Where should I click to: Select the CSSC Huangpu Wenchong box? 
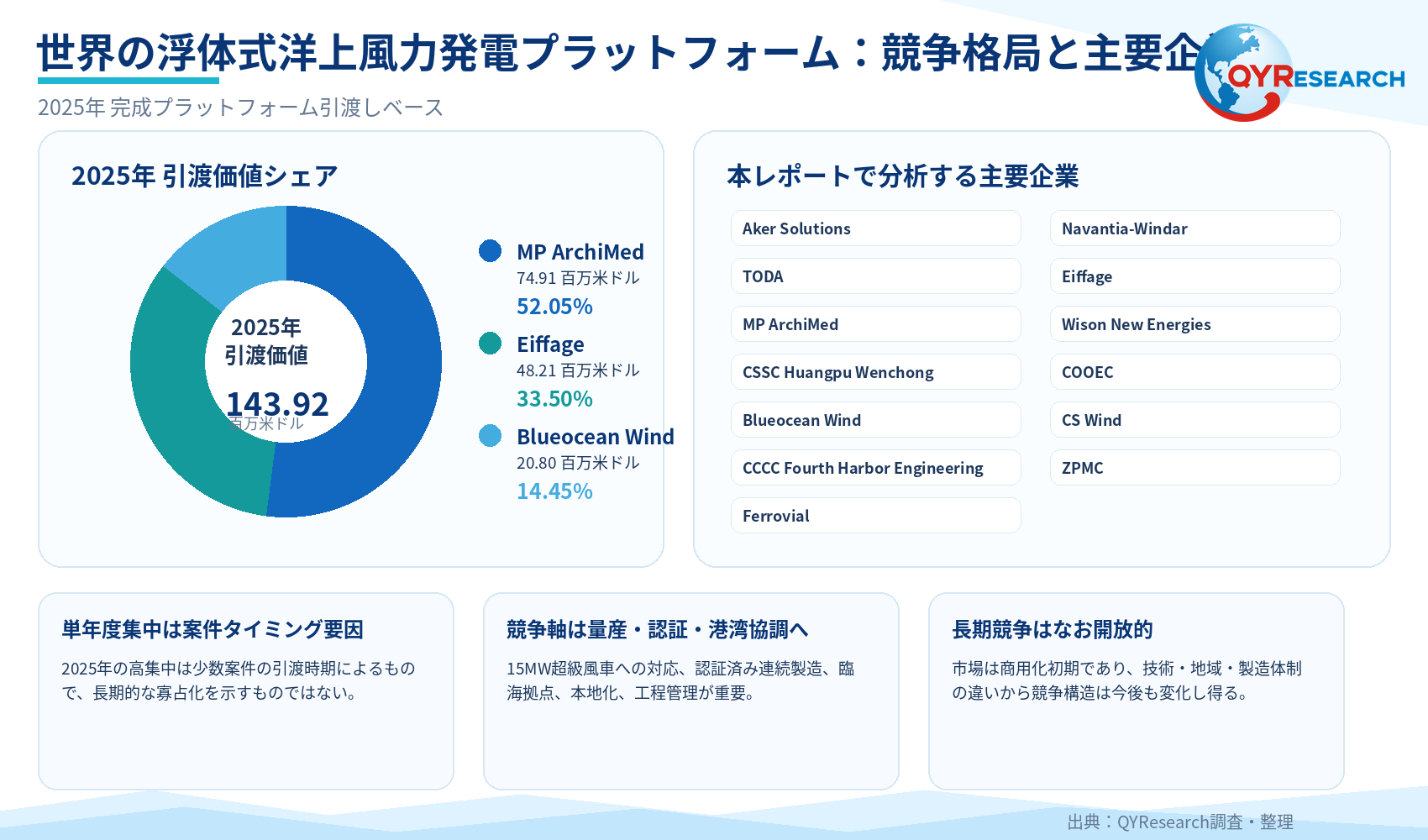point(875,372)
